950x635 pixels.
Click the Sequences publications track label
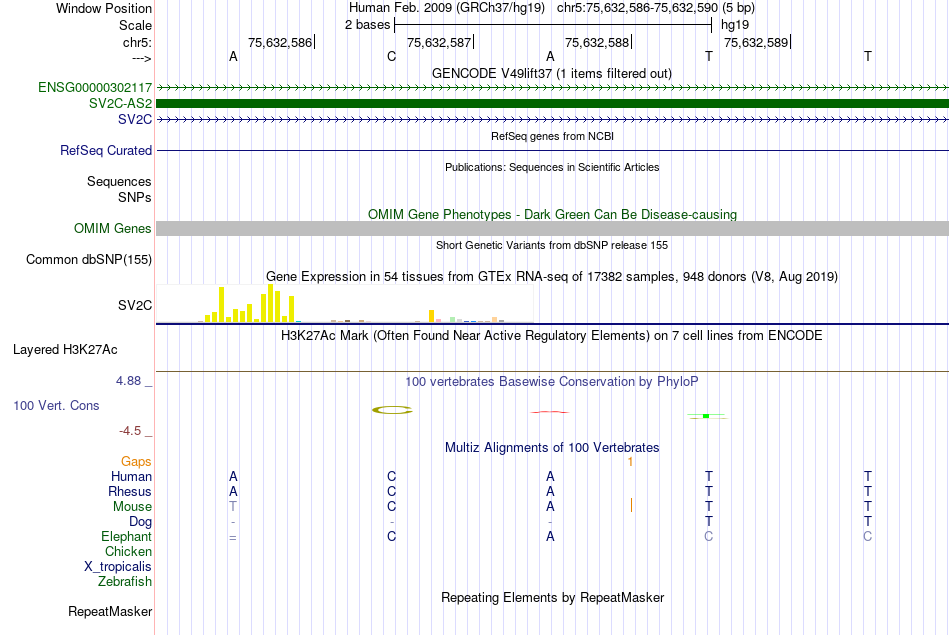click(119, 181)
